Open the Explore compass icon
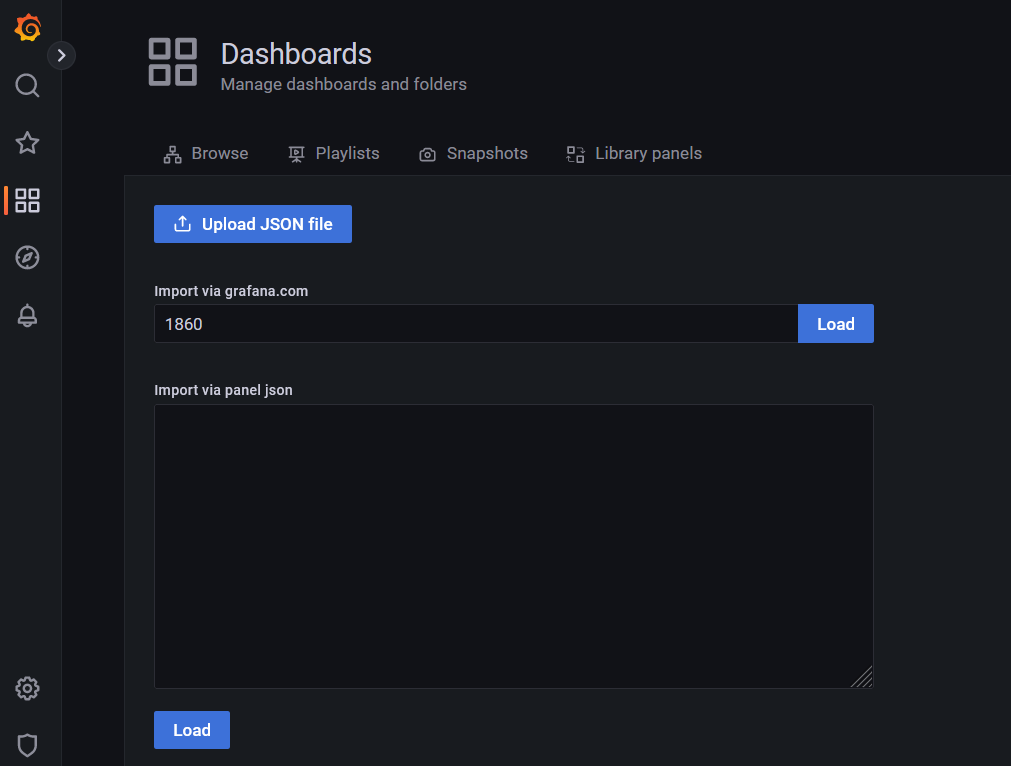Viewport: 1011px width, 766px height. 28,258
